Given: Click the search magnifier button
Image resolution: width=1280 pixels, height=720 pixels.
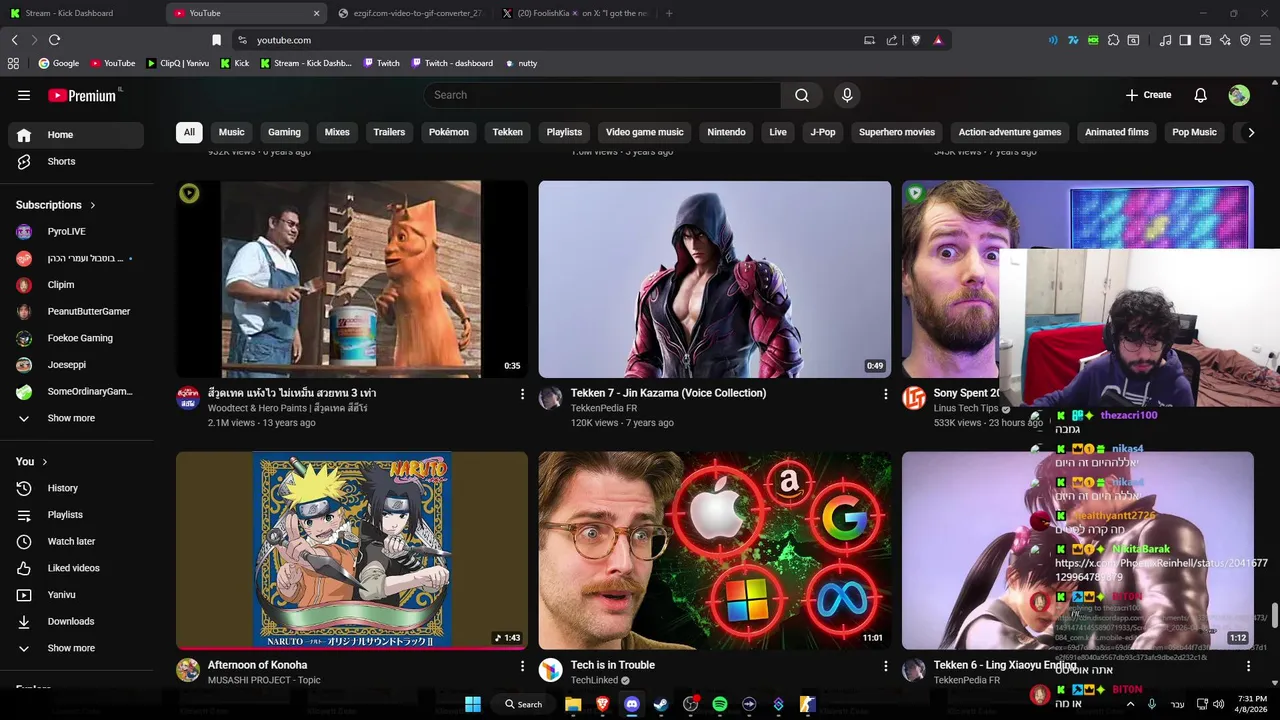Looking at the screenshot, I should (802, 95).
